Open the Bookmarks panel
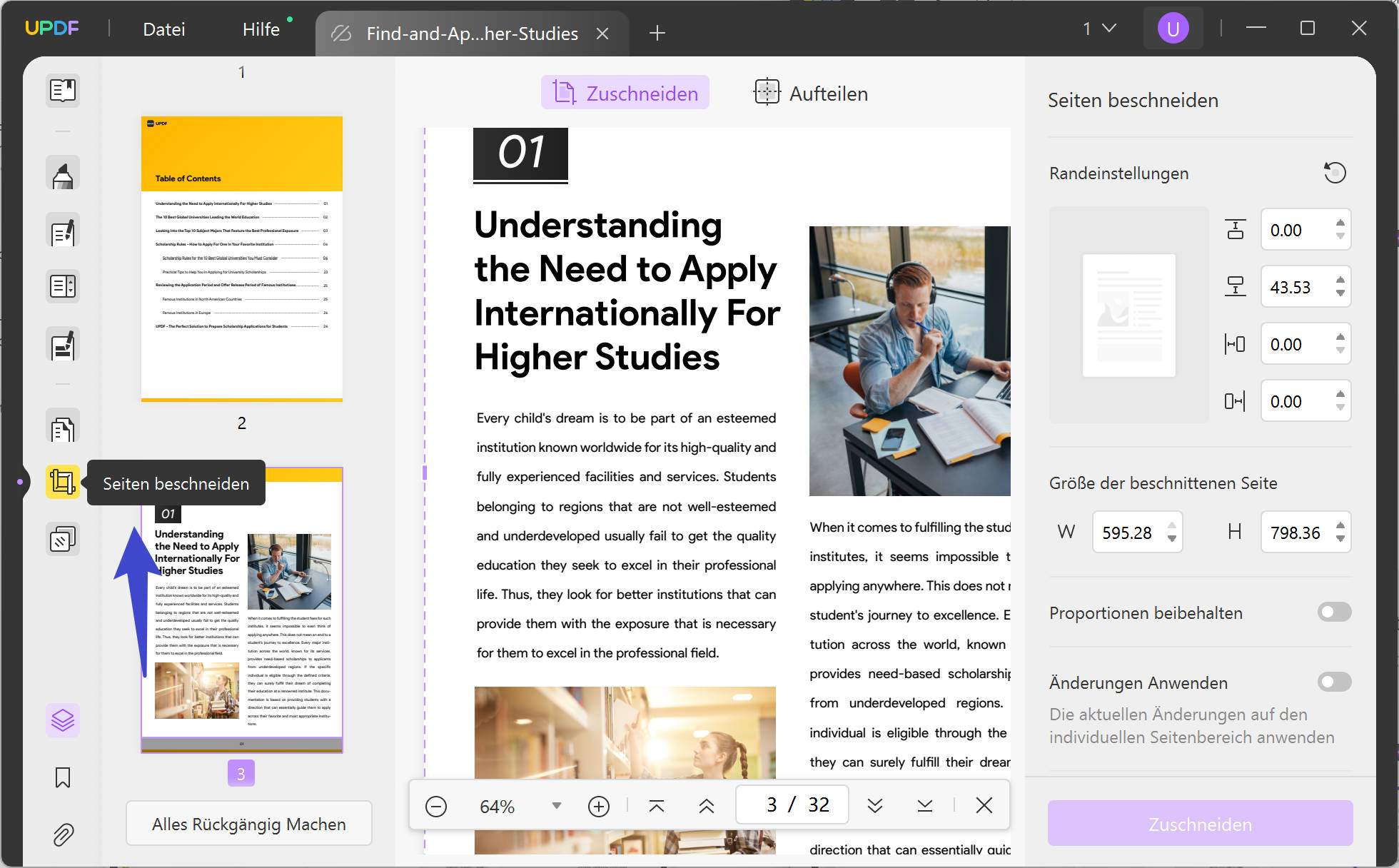 click(63, 777)
